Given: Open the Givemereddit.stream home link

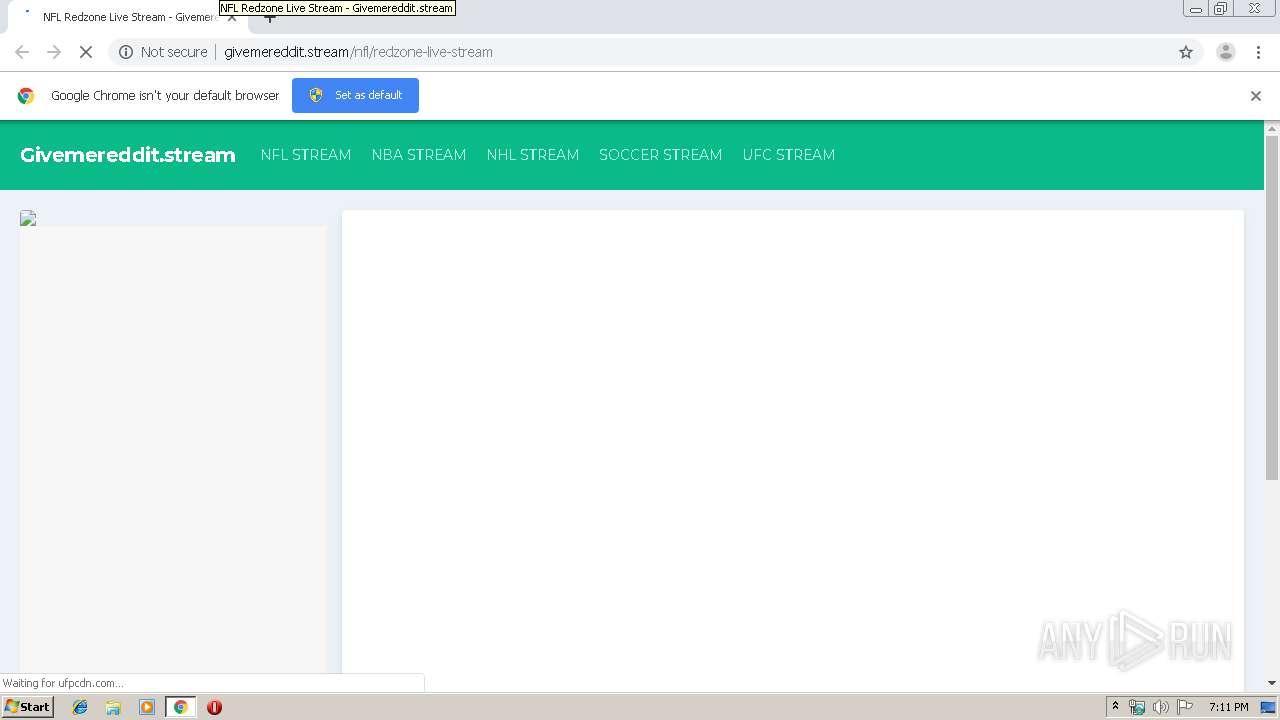Looking at the screenshot, I should [128, 155].
